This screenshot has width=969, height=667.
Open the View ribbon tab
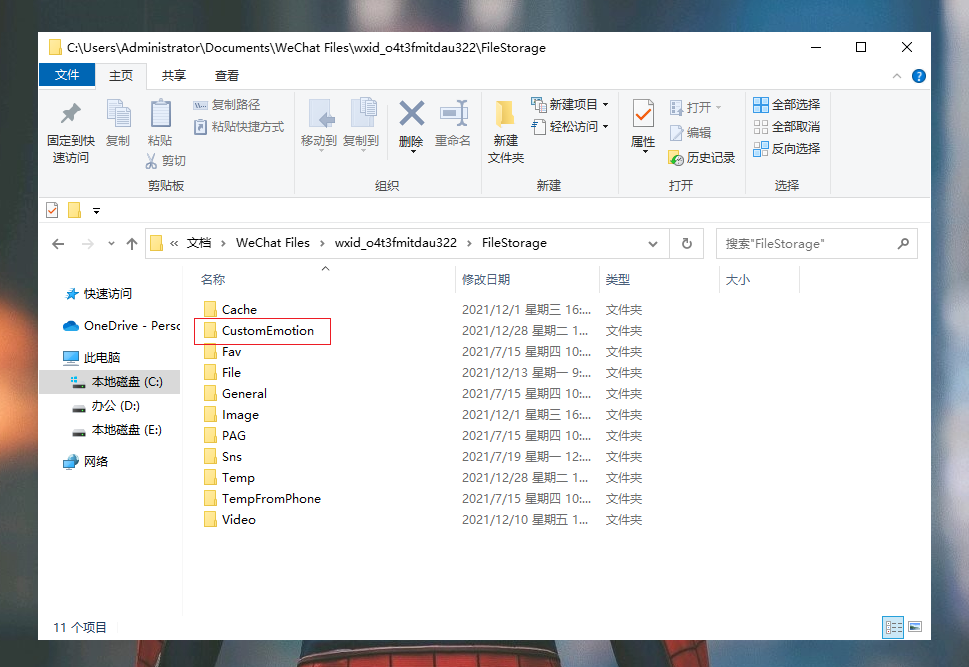click(x=227, y=75)
